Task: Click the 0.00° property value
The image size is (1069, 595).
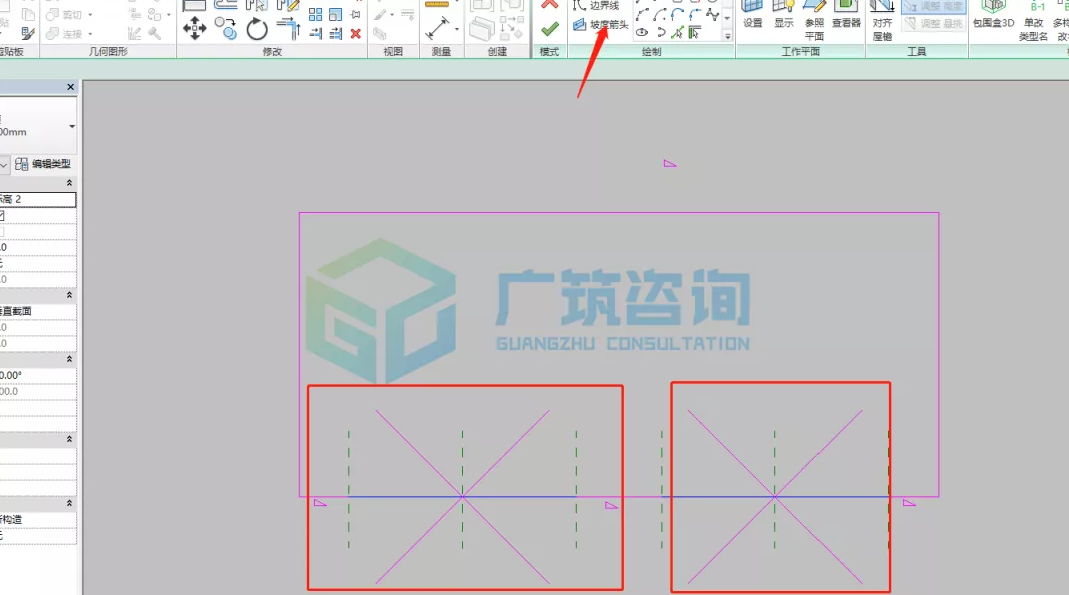Action: tap(38, 375)
